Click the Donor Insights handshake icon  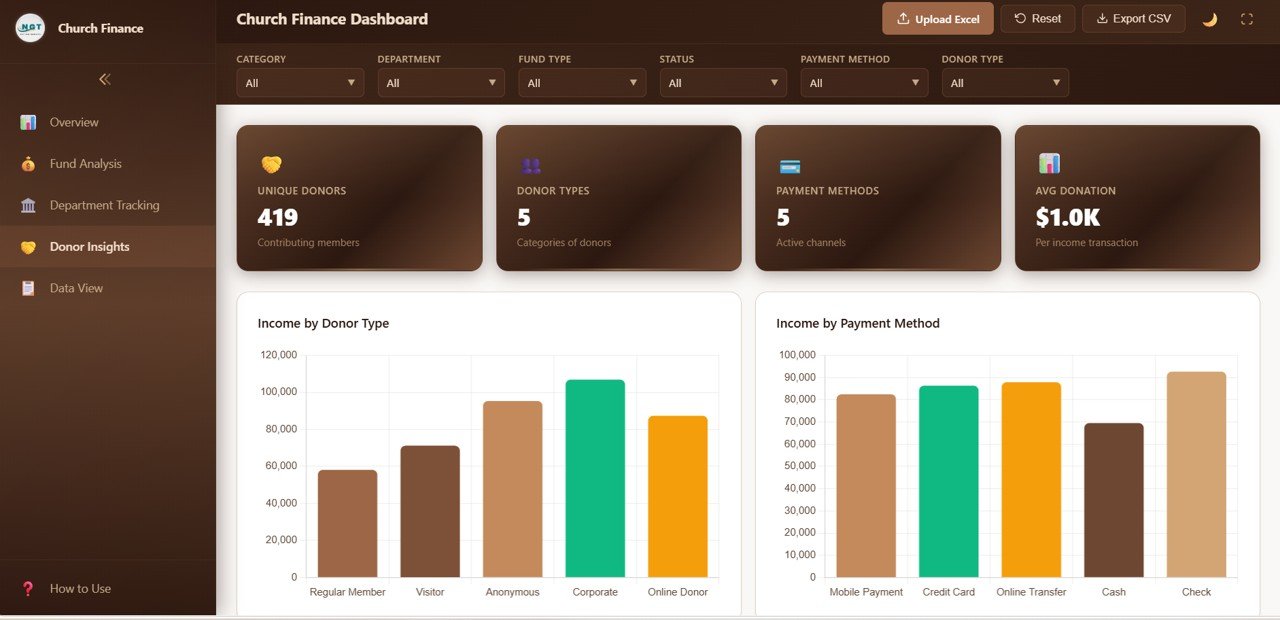coord(30,246)
